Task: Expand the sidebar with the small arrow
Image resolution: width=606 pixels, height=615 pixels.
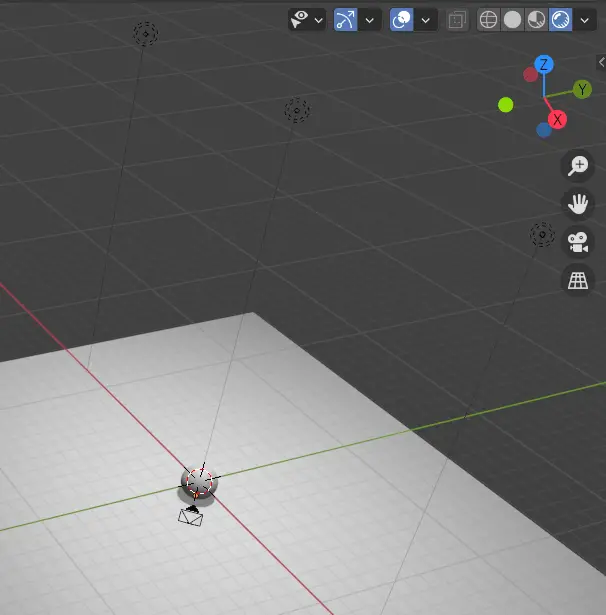Action: click(601, 62)
